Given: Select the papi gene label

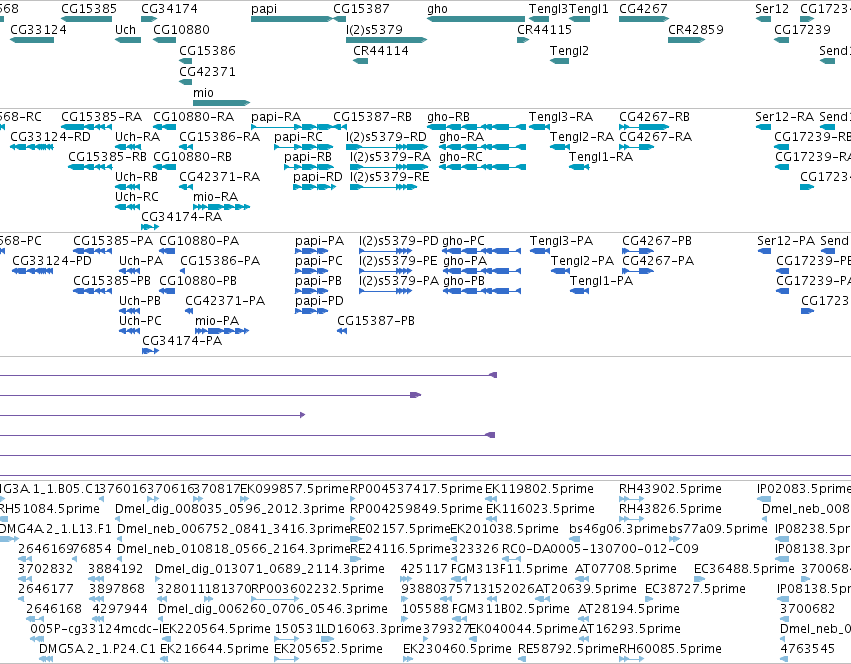Looking at the screenshot, I should [x=264, y=9].
